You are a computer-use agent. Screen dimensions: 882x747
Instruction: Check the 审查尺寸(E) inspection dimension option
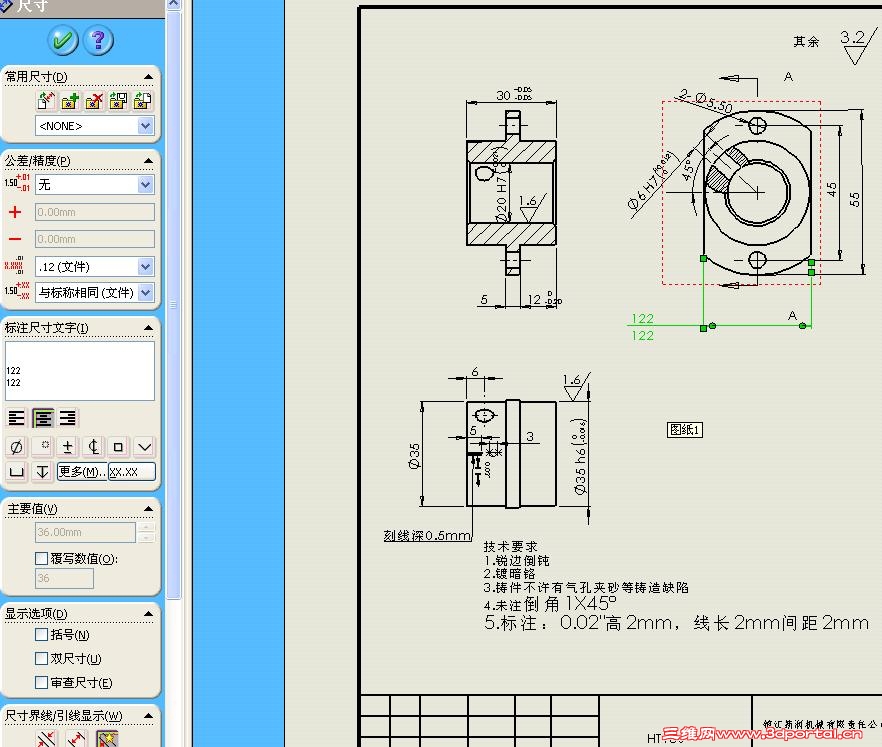[x=41, y=682]
